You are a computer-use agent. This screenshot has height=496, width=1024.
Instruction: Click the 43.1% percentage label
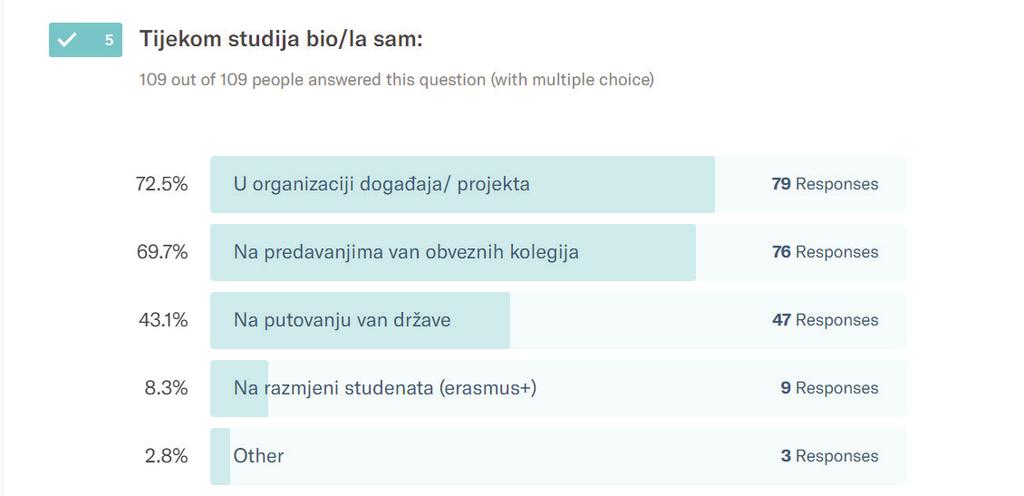(x=163, y=320)
